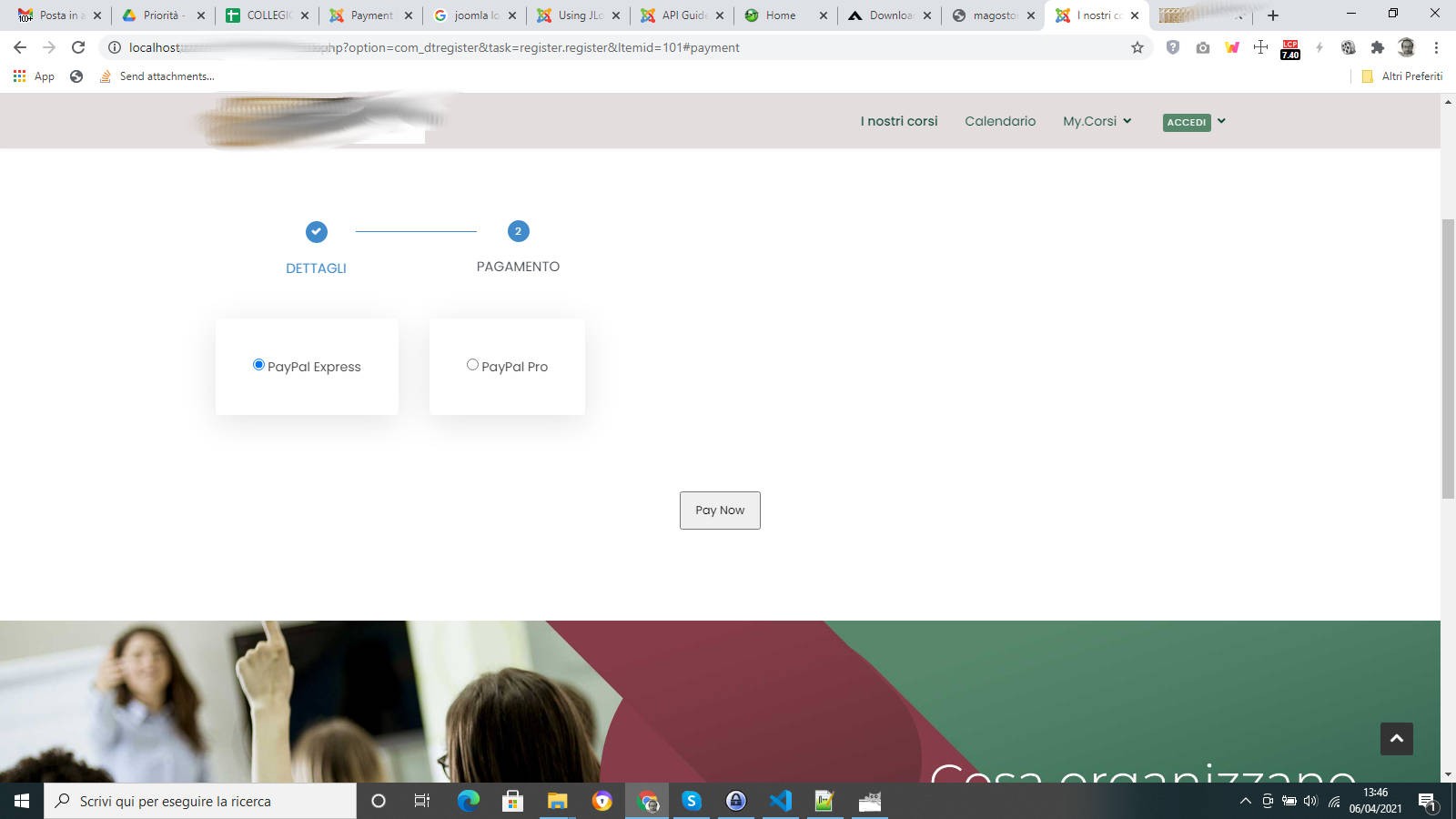
Task: Go back with the browser back arrow
Action: coord(20,47)
